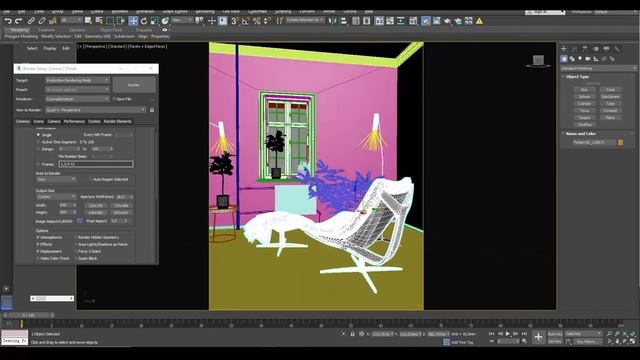
Task: Switch to the Common tab
Action: (23, 121)
